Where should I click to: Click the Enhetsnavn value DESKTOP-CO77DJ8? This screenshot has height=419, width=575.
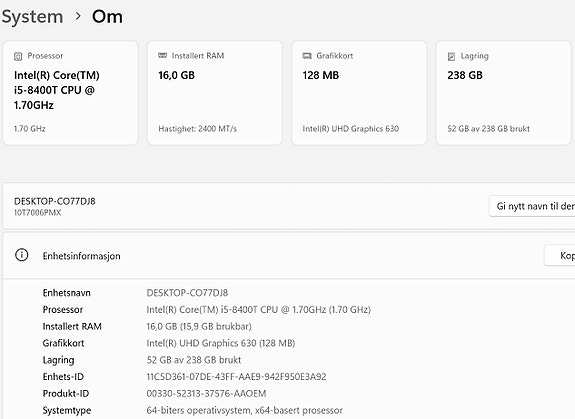pos(187,293)
